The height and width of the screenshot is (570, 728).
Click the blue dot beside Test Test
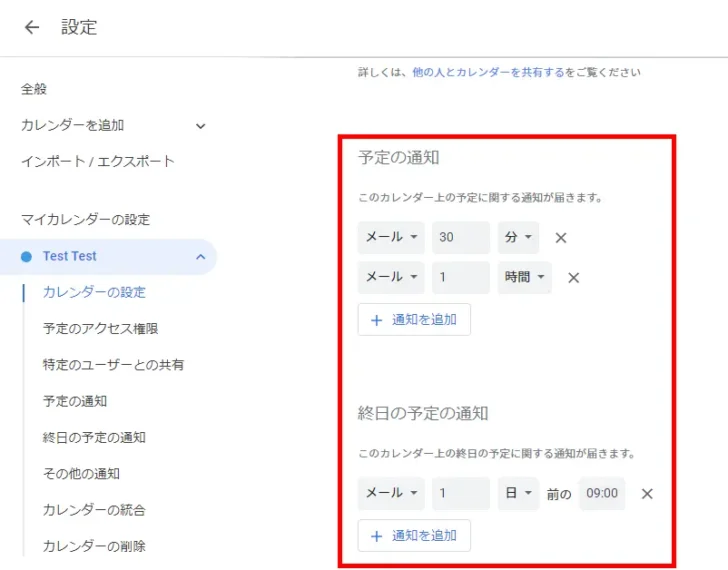coord(26,257)
